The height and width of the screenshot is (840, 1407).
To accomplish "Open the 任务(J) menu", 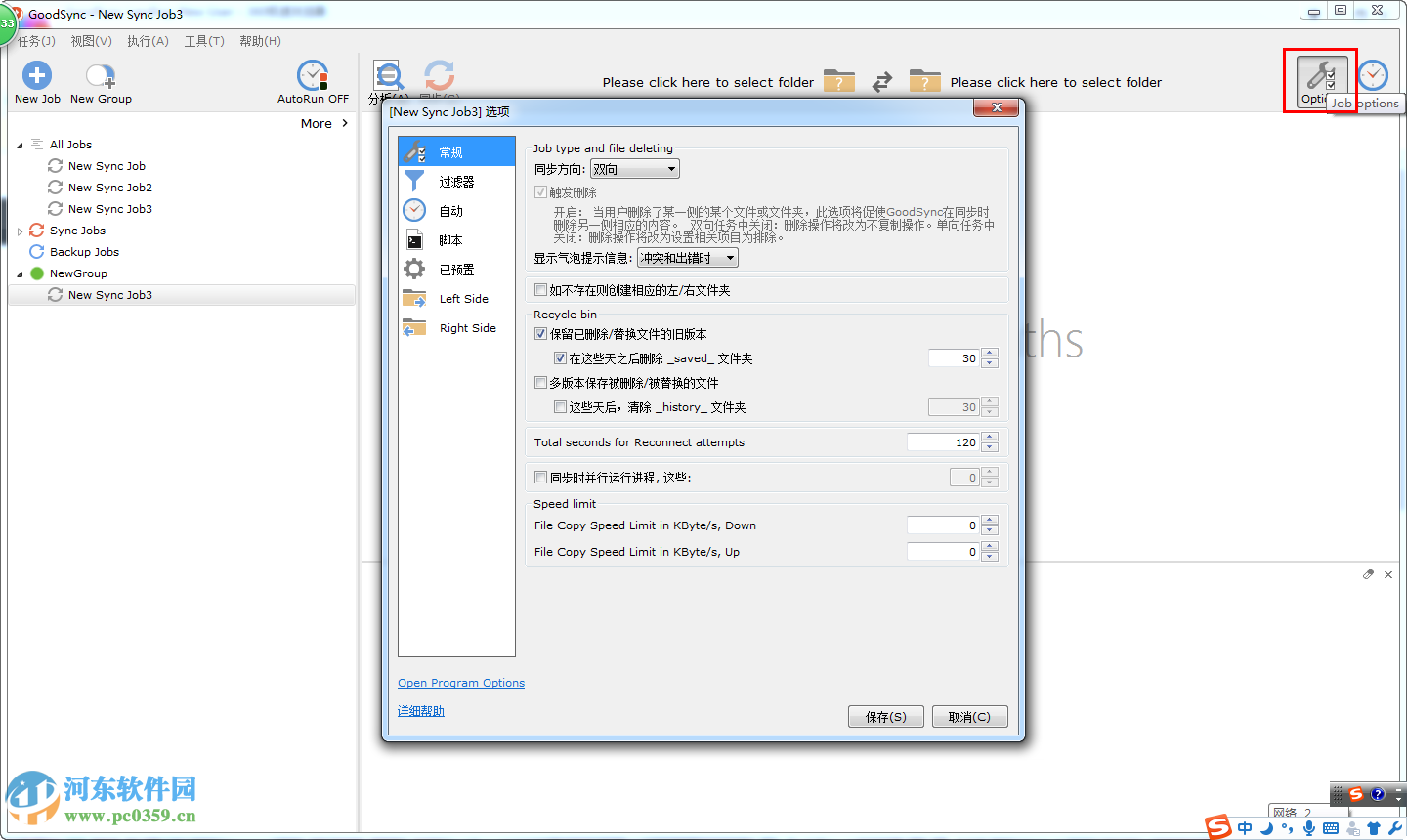I will pos(36,41).
